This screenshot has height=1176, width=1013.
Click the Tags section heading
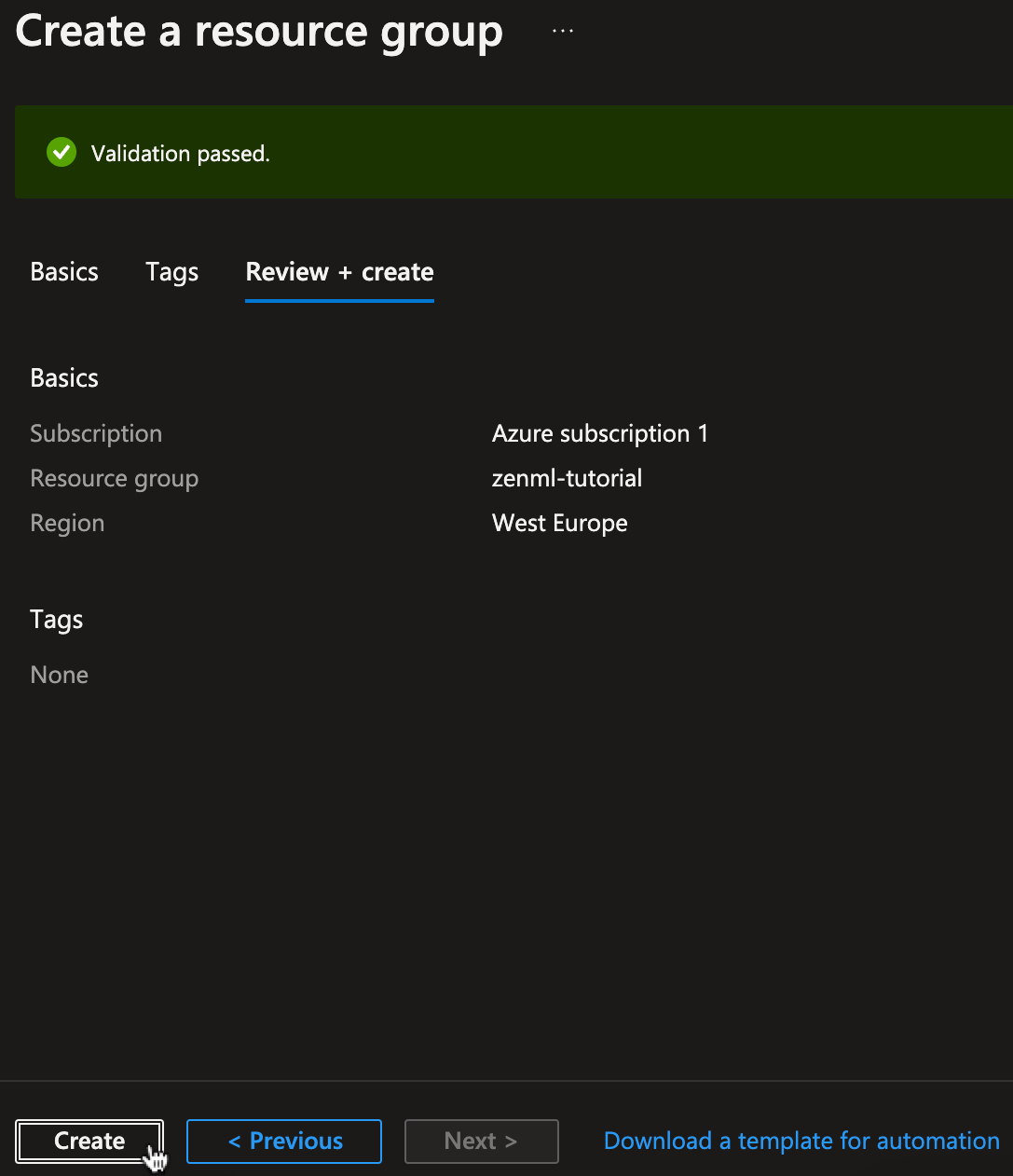[57, 621]
